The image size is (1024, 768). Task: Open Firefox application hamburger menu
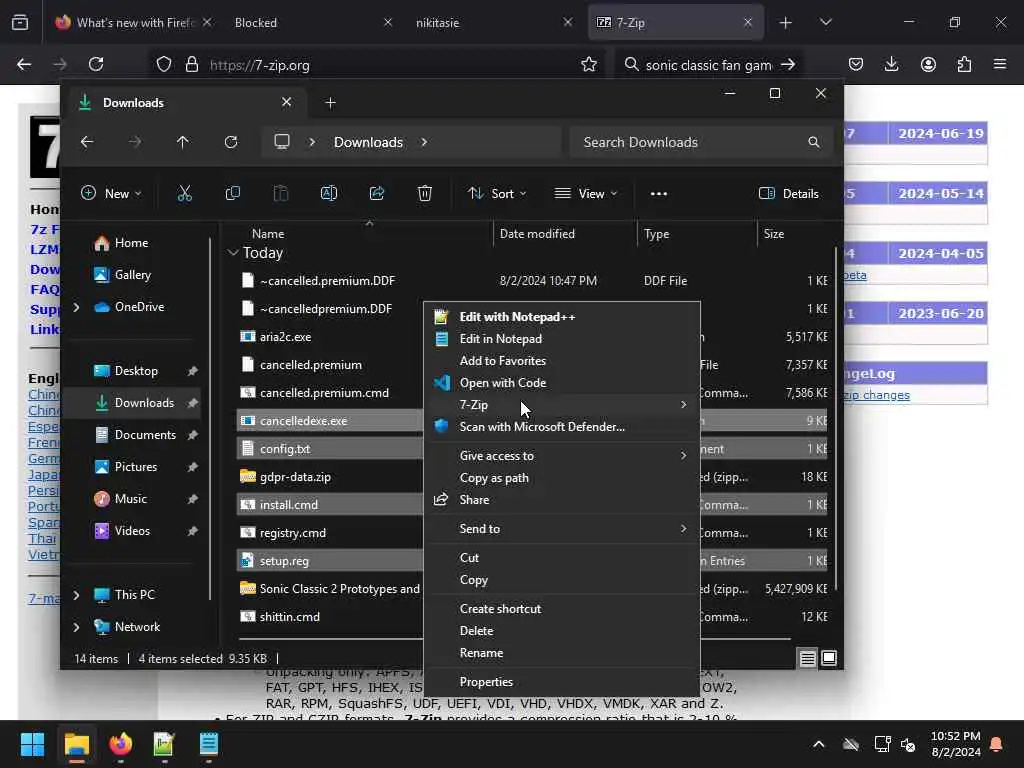pos(1000,64)
